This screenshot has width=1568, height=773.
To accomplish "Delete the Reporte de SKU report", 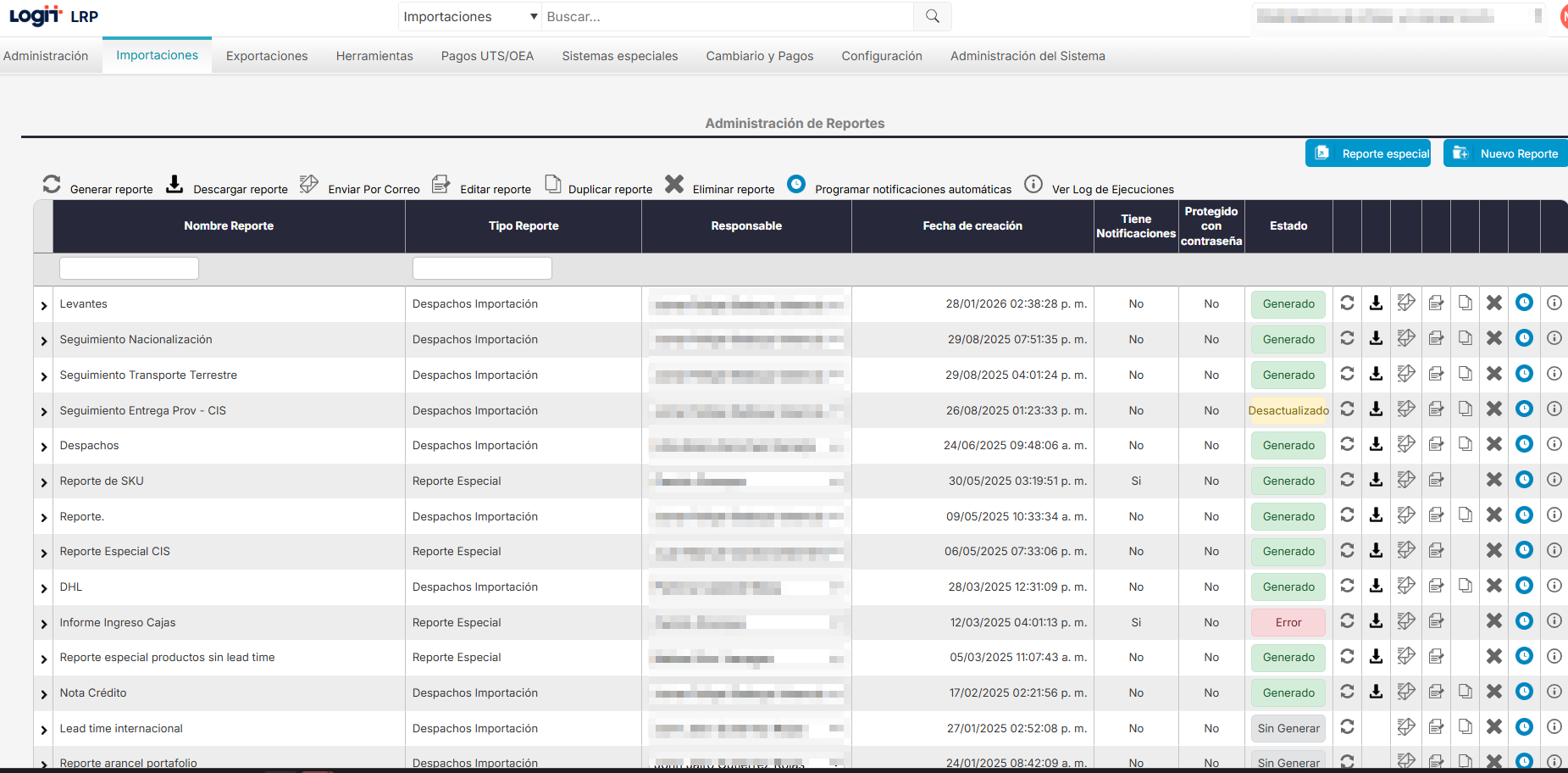I will click(x=1494, y=481).
